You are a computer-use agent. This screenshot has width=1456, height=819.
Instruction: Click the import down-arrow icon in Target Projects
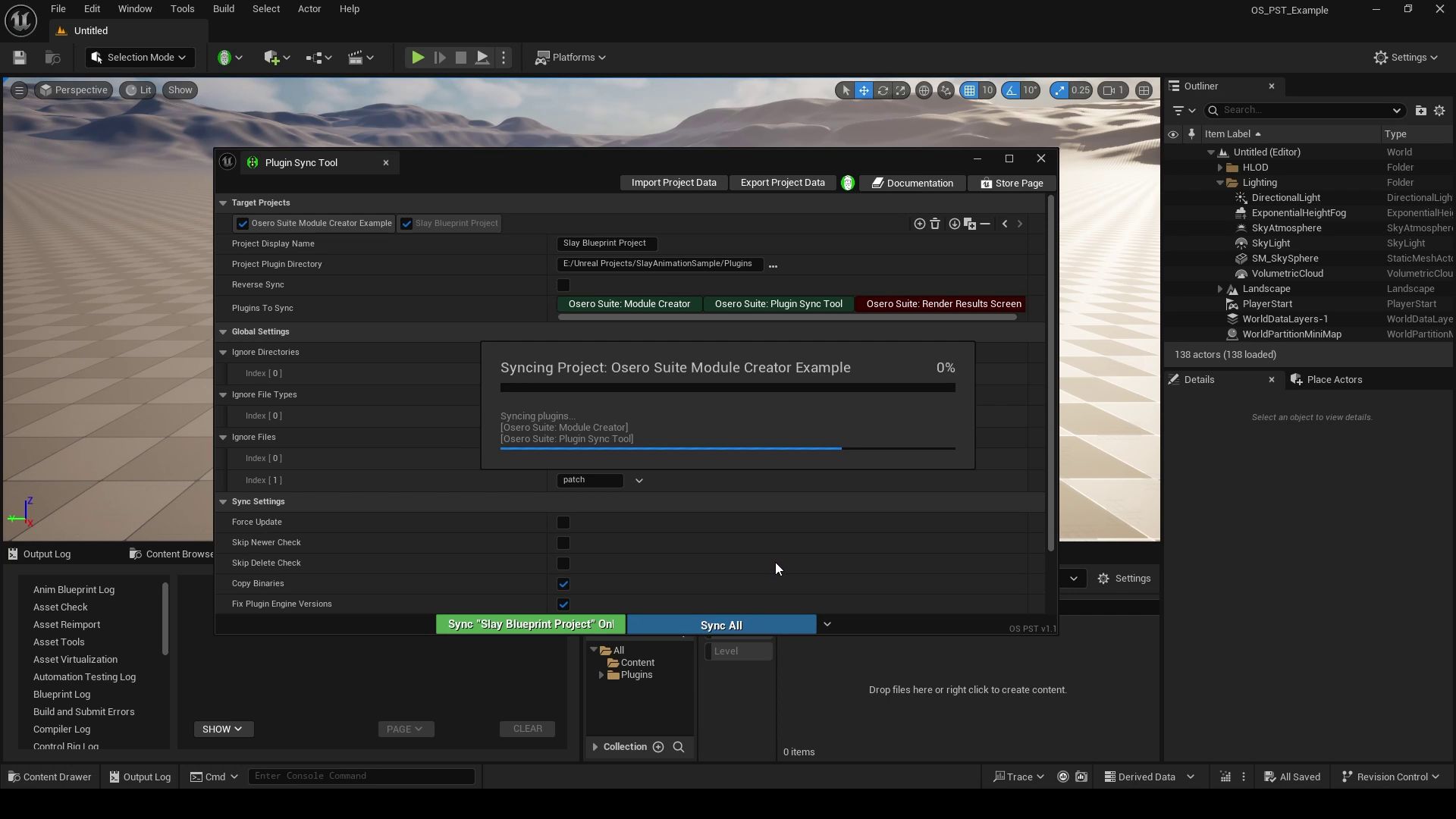point(955,224)
